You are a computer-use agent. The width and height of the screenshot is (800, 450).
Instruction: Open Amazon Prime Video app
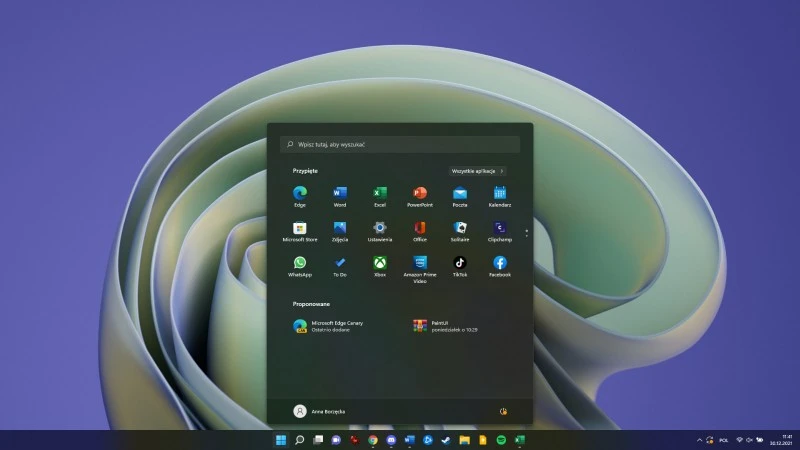point(420,269)
